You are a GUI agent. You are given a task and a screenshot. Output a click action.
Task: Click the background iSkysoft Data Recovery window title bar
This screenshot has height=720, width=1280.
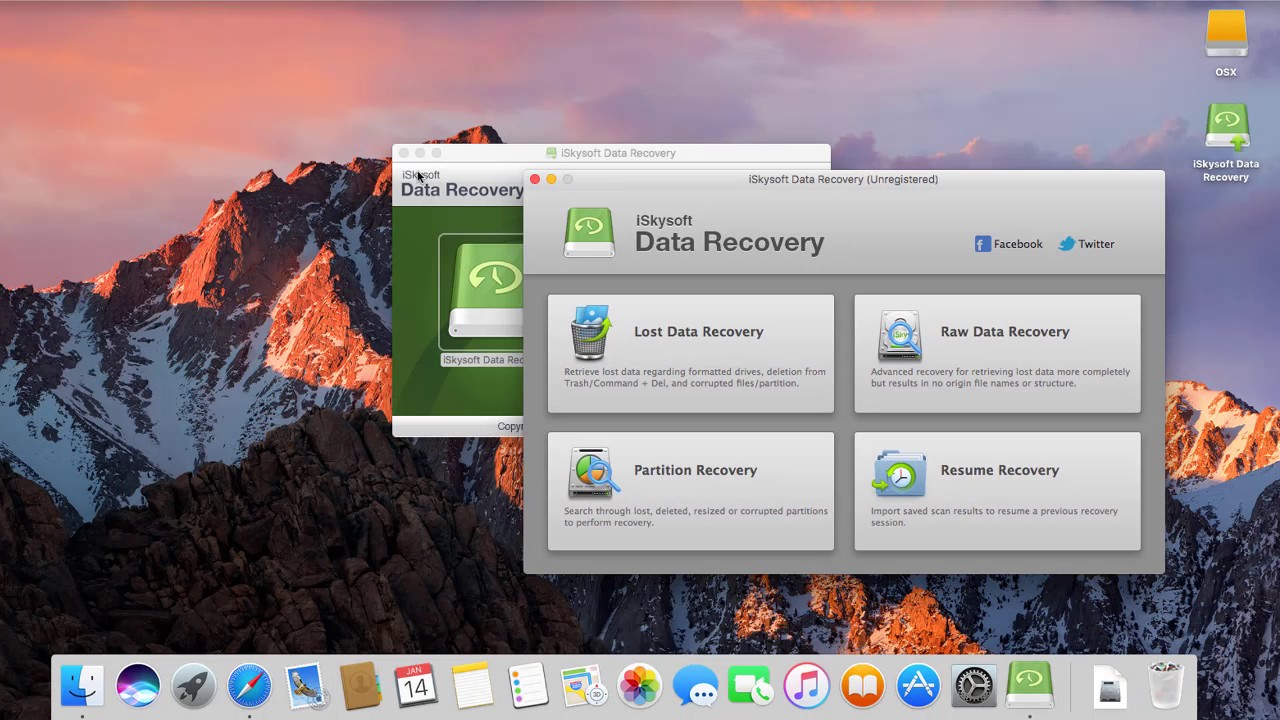click(x=611, y=153)
